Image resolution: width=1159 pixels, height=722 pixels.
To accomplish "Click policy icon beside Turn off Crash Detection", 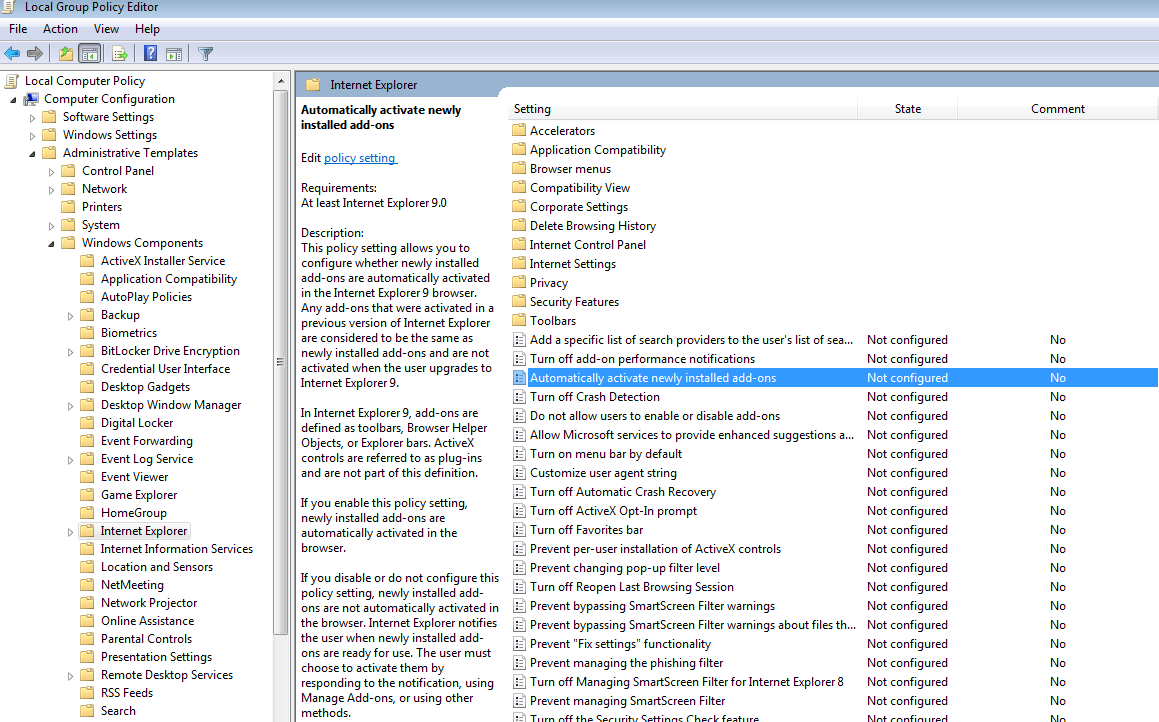I will click(519, 397).
